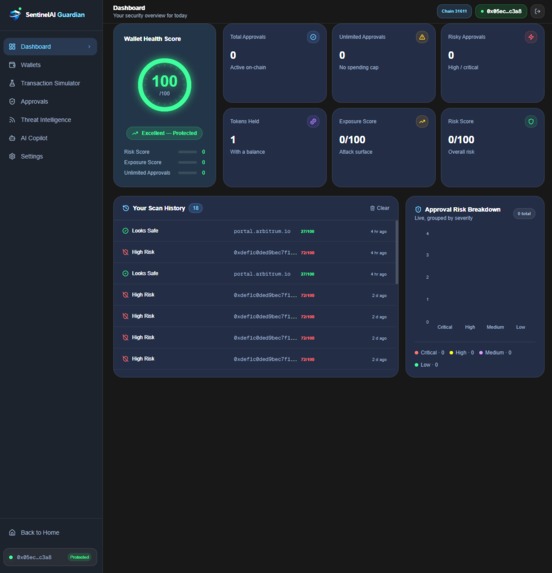Click the Total Approvals check icon
This screenshot has width=552, height=573.
point(313,37)
